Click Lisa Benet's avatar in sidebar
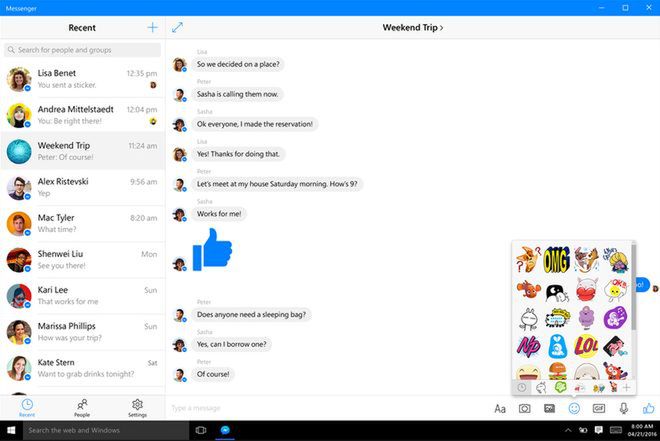The height and width of the screenshot is (441, 660). [19, 79]
